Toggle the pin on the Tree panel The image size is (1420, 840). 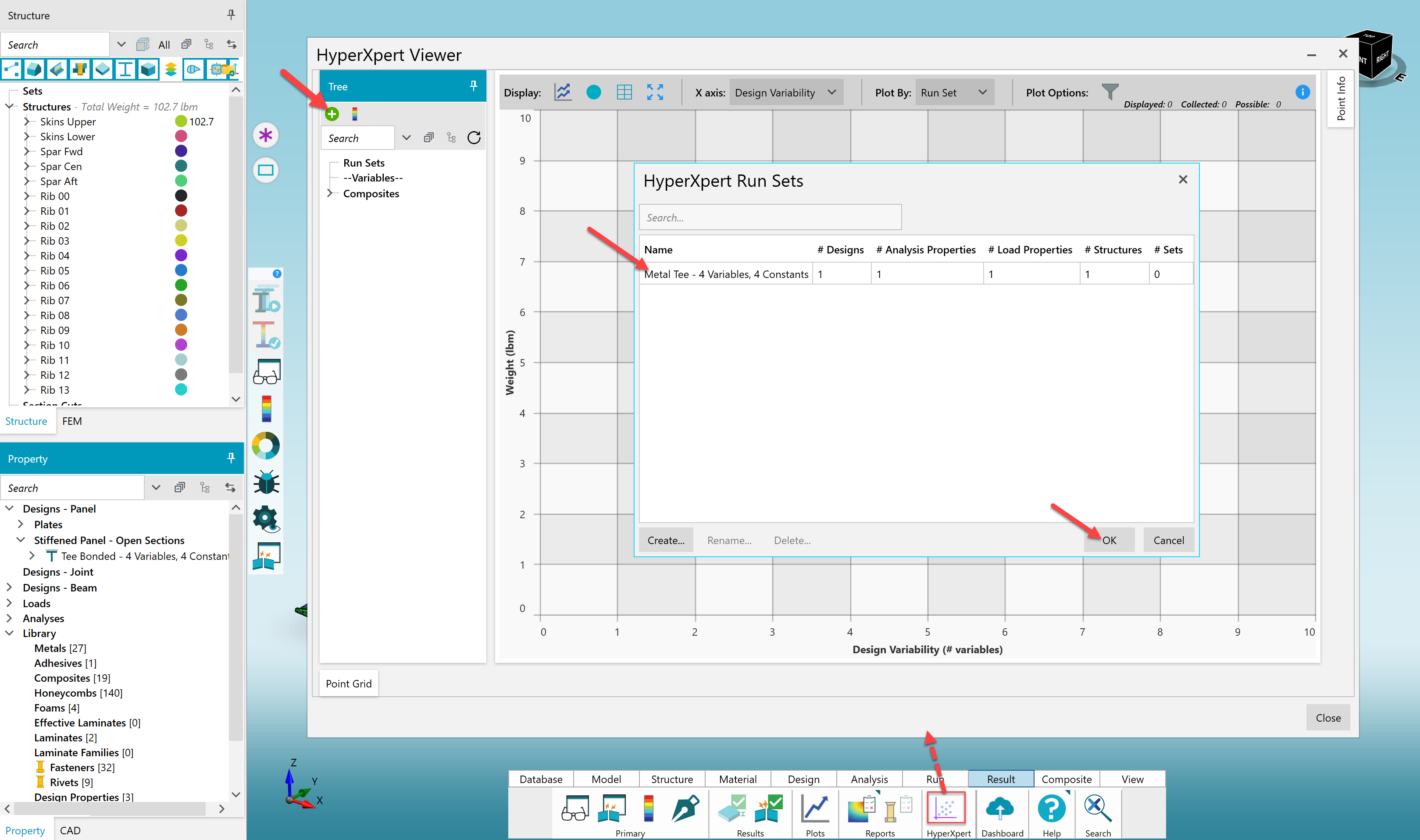click(474, 86)
